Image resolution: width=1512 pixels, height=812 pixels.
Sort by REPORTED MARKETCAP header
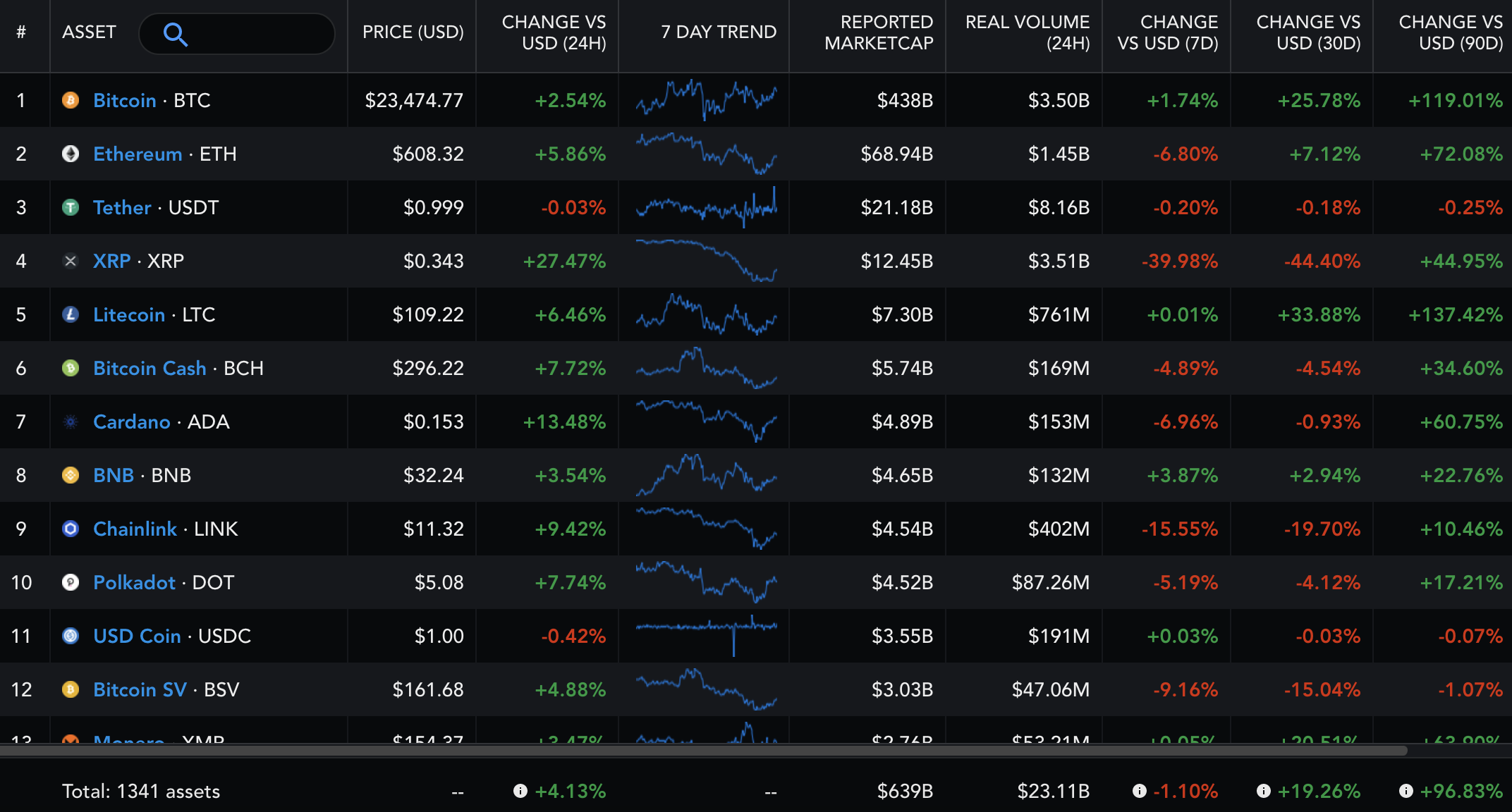click(879, 32)
